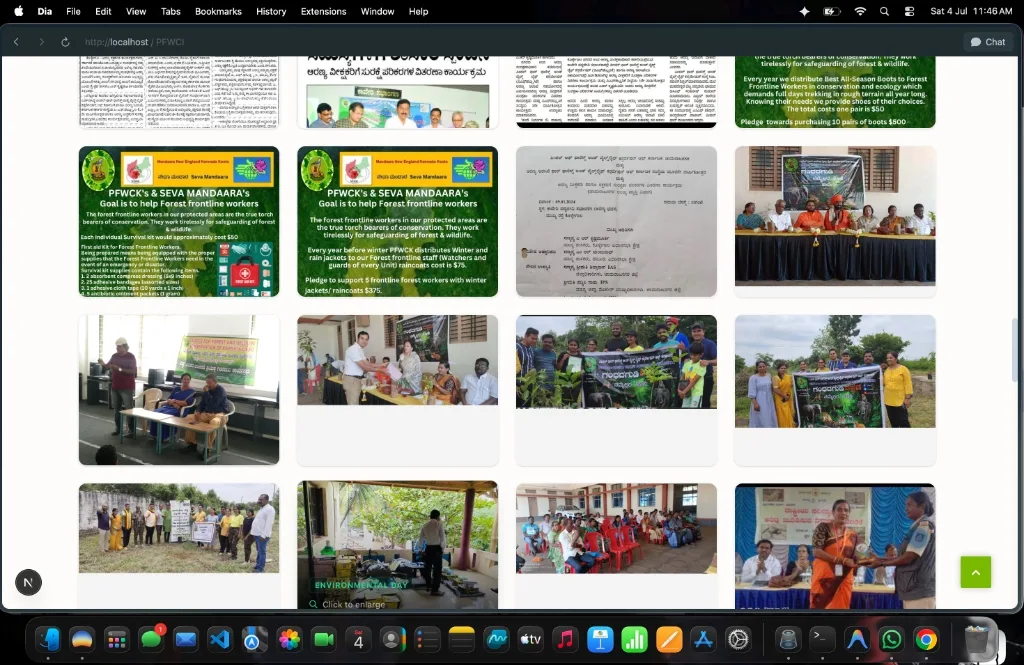Click the browser forward arrow

click(x=41, y=42)
